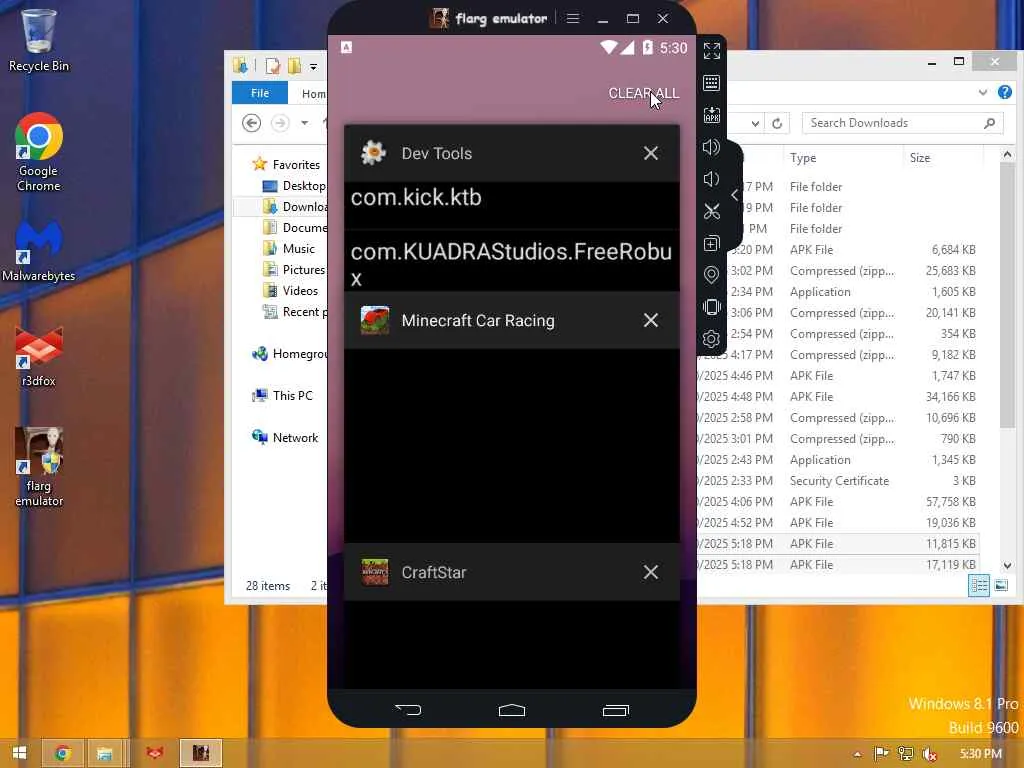Click Properties icon in Quick Access Toolbar
Viewport: 1024px width, 768px height.
click(272, 66)
